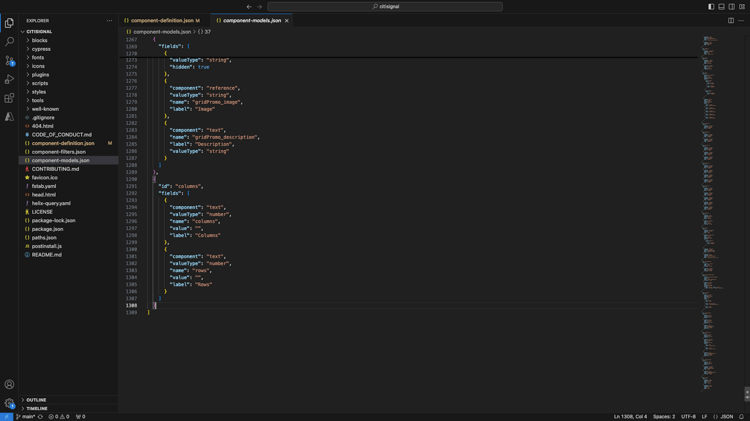Toggle the secondary side bar visibility
The height and width of the screenshot is (421, 750).
point(732,7)
